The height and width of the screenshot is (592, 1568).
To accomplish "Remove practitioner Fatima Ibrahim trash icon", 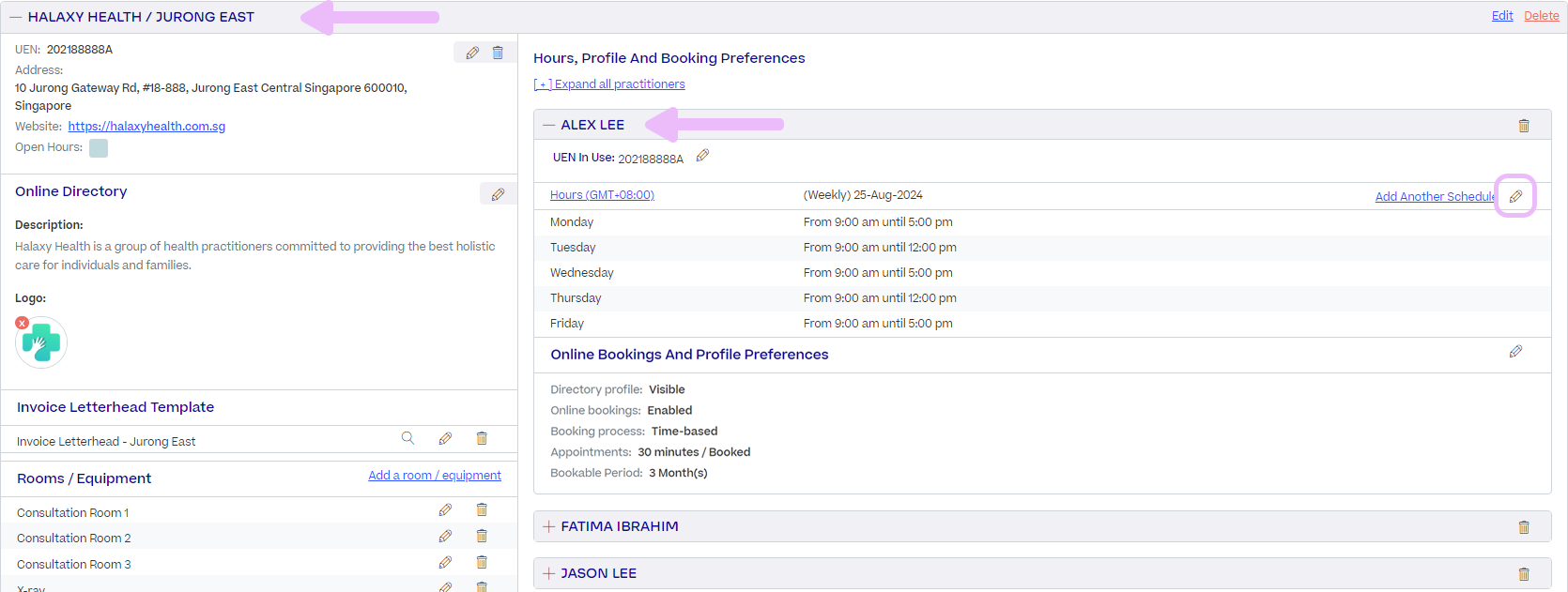I will click(x=1524, y=527).
